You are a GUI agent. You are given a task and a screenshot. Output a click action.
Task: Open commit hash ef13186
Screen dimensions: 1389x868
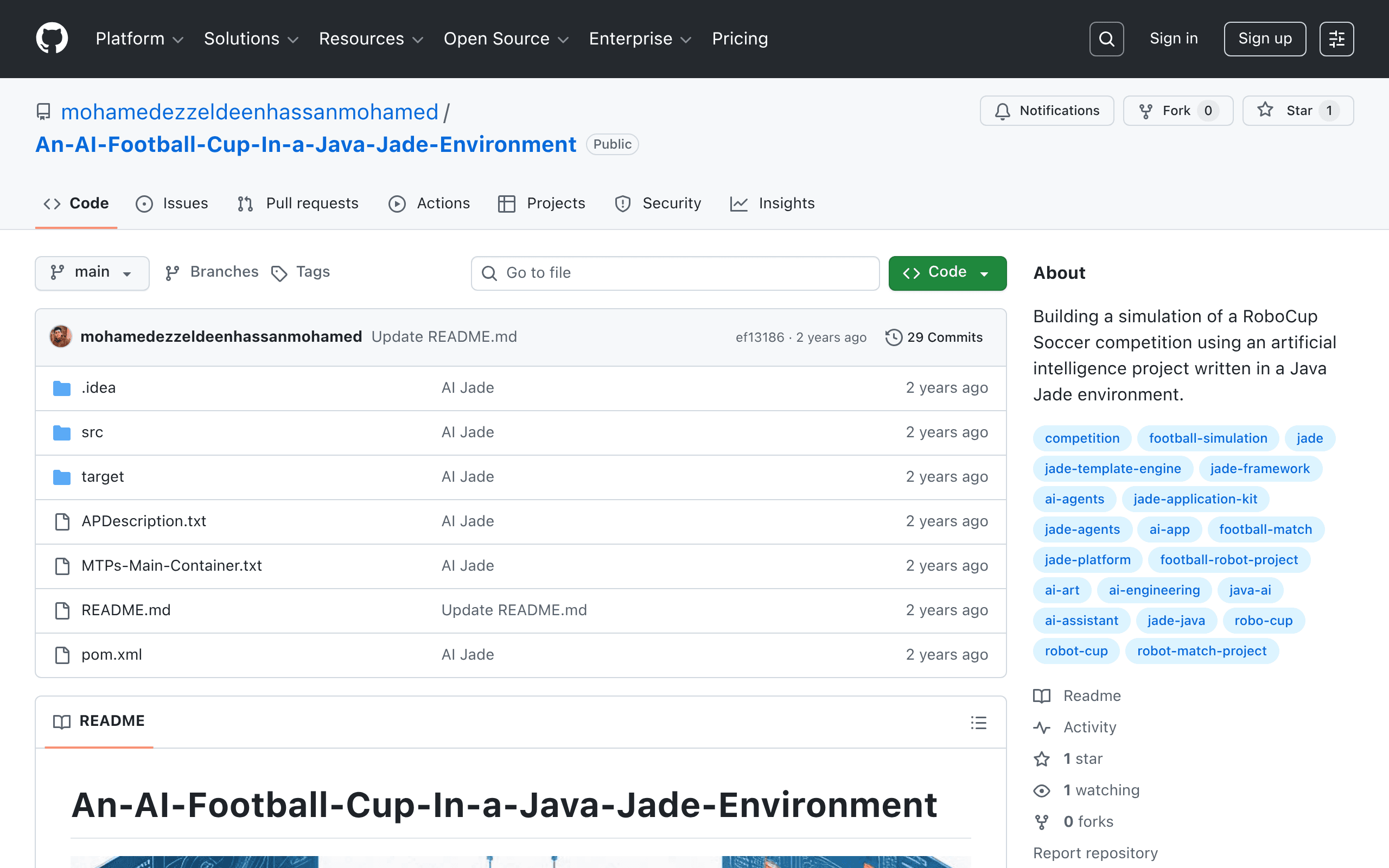pos(760,337)
